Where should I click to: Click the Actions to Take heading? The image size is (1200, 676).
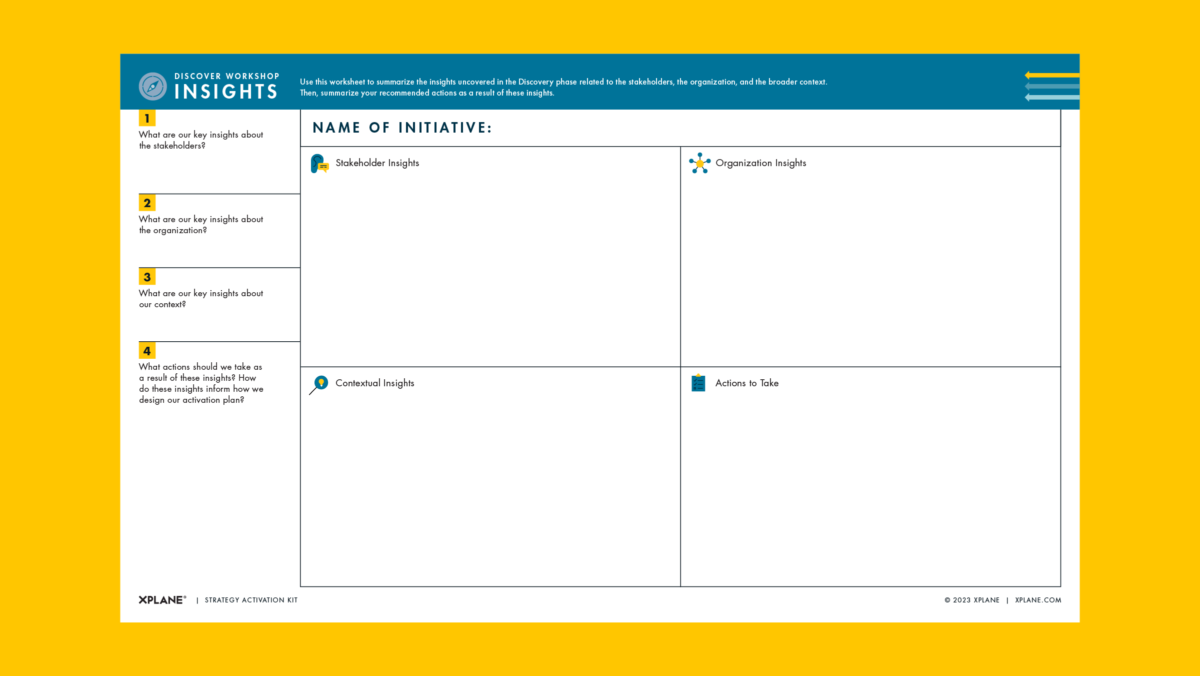tap(747, 383)
